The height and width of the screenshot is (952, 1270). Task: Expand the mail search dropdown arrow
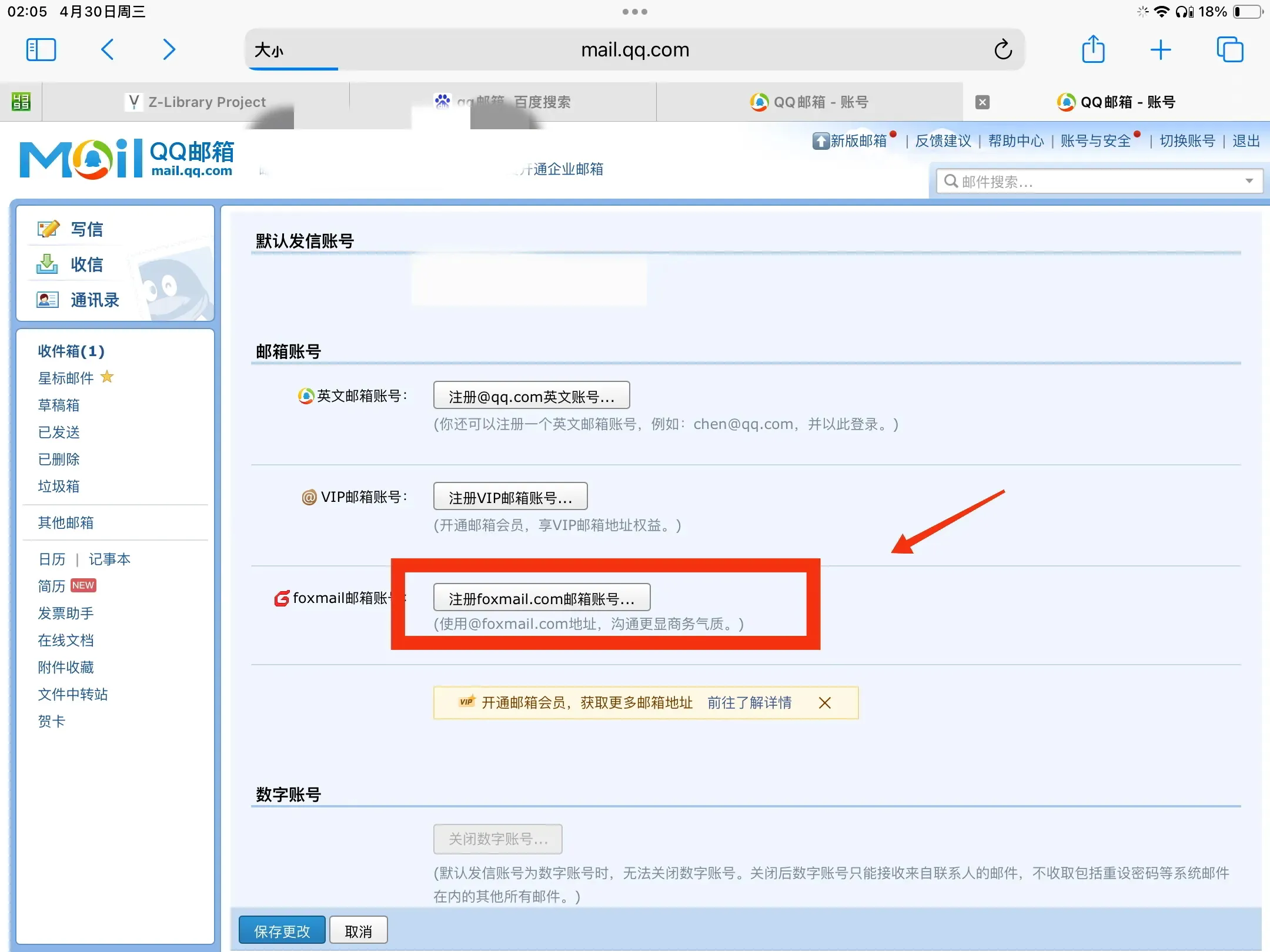point(1249,181)
